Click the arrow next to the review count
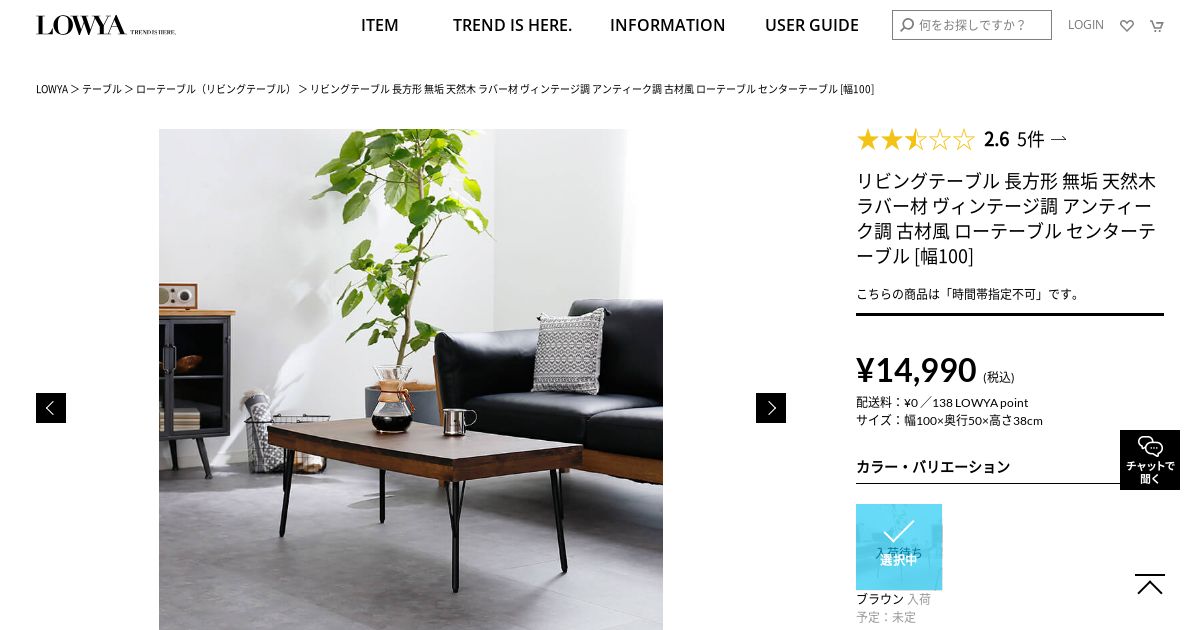The width and height of the screenshot is (1200, 630). 1058,139
